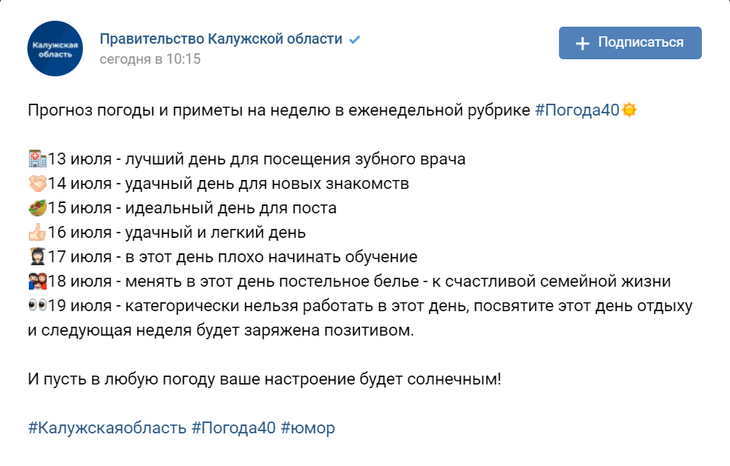Click the salad emoji before 15 июля
The height and width of the screenshot is (466, 730).
click(38, 208)
